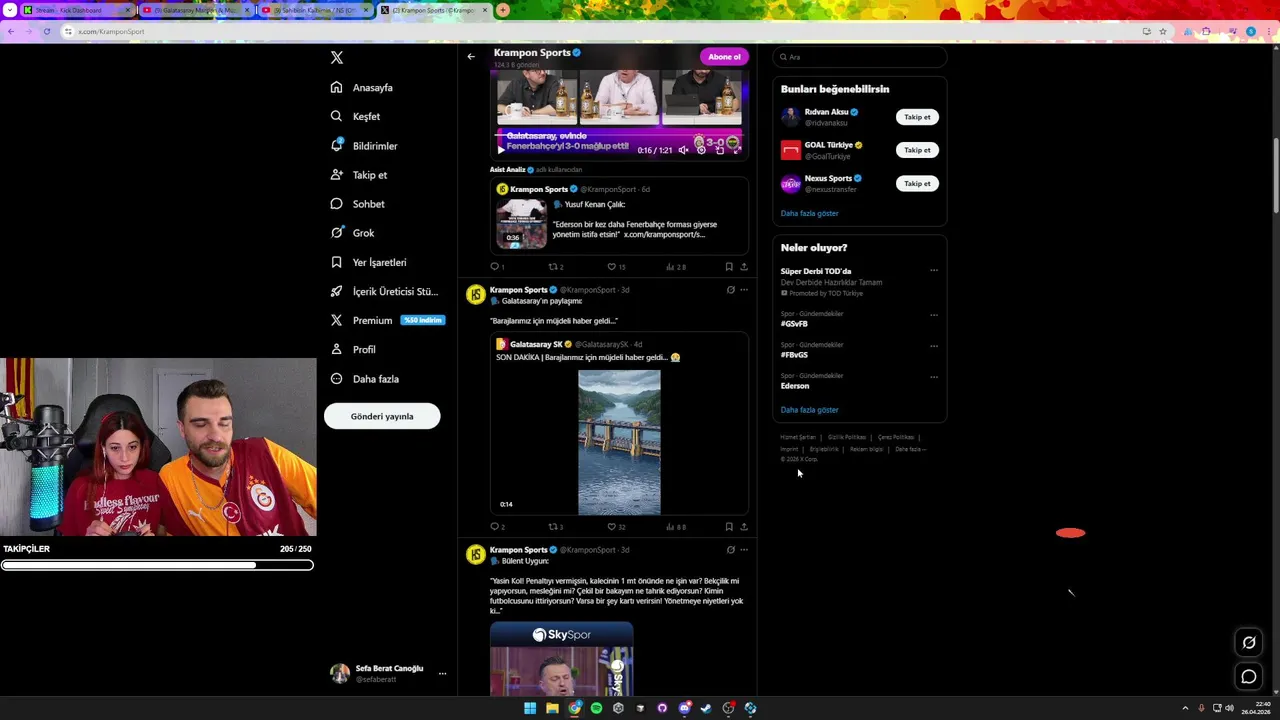Click the X logo in the sidebar
Image resolution: width=1280 pixels, height=720 pixels.
[337, 58]
